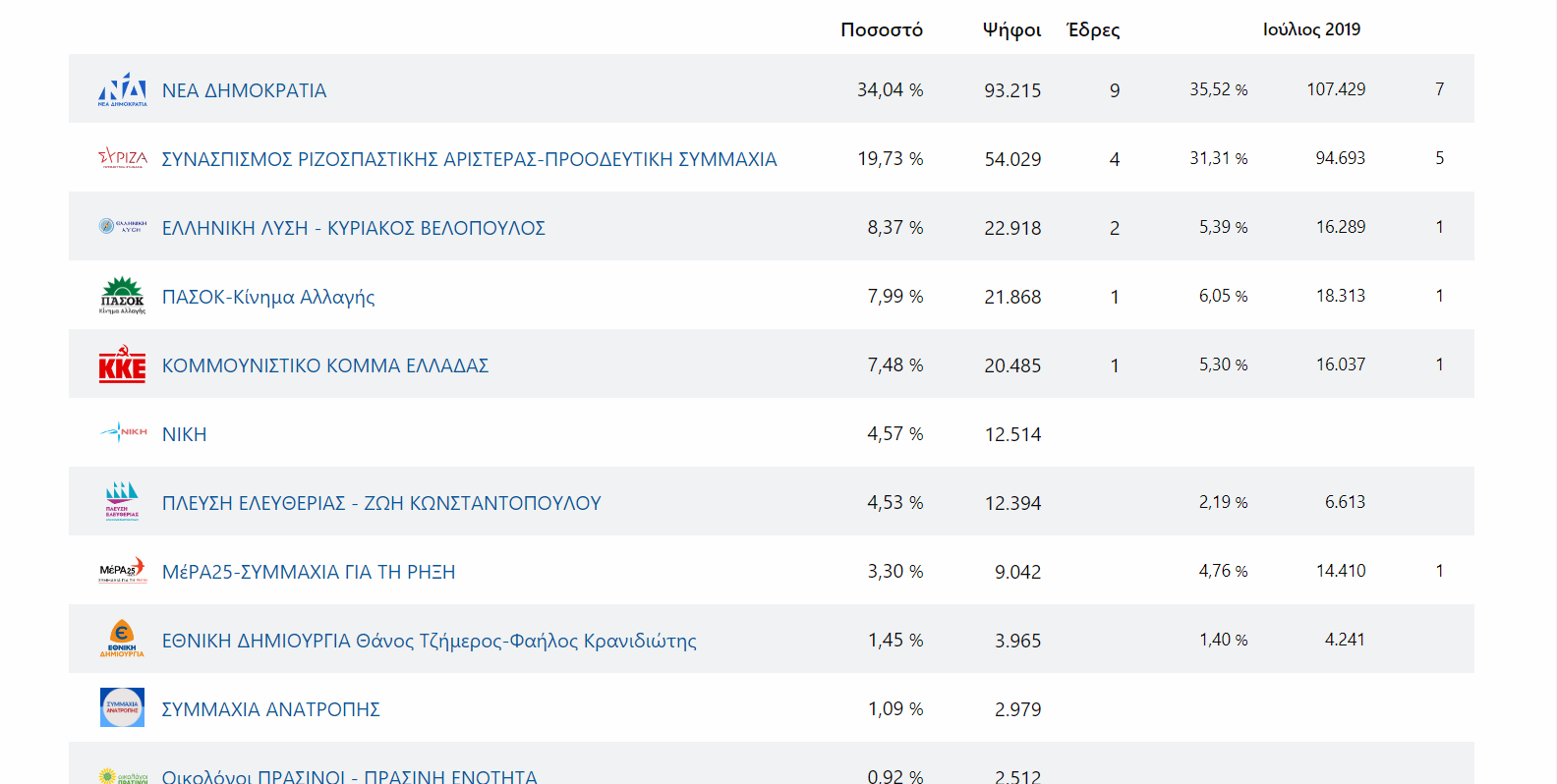Click the Symmachia Anatropis round logo
1557x784 pixels.
[x=122, y=707]
